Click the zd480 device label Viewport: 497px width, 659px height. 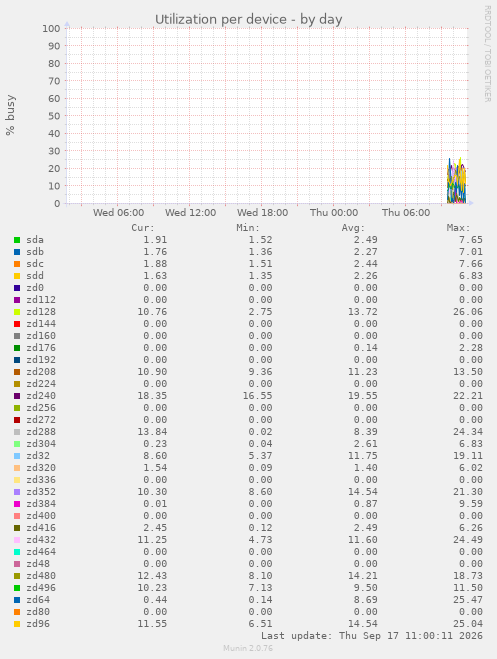tap(41, 576)
